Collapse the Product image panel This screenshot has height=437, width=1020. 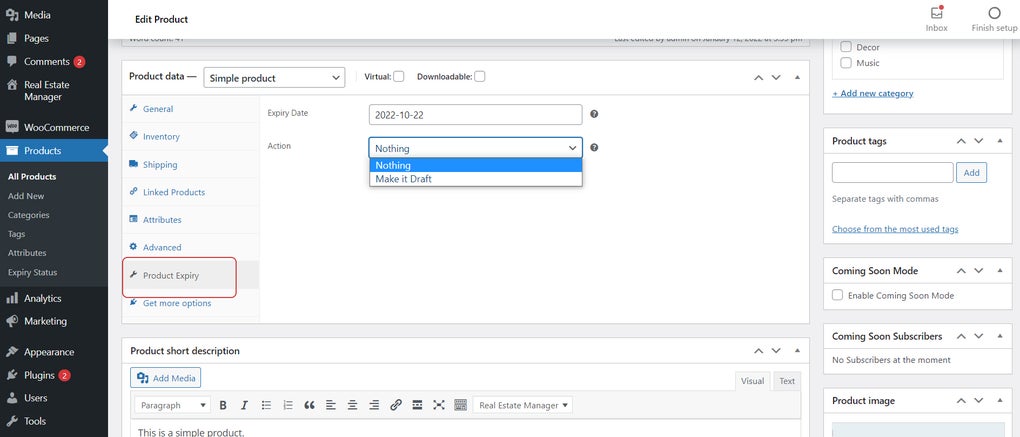pyautogui.click(x=1000, y=401)
